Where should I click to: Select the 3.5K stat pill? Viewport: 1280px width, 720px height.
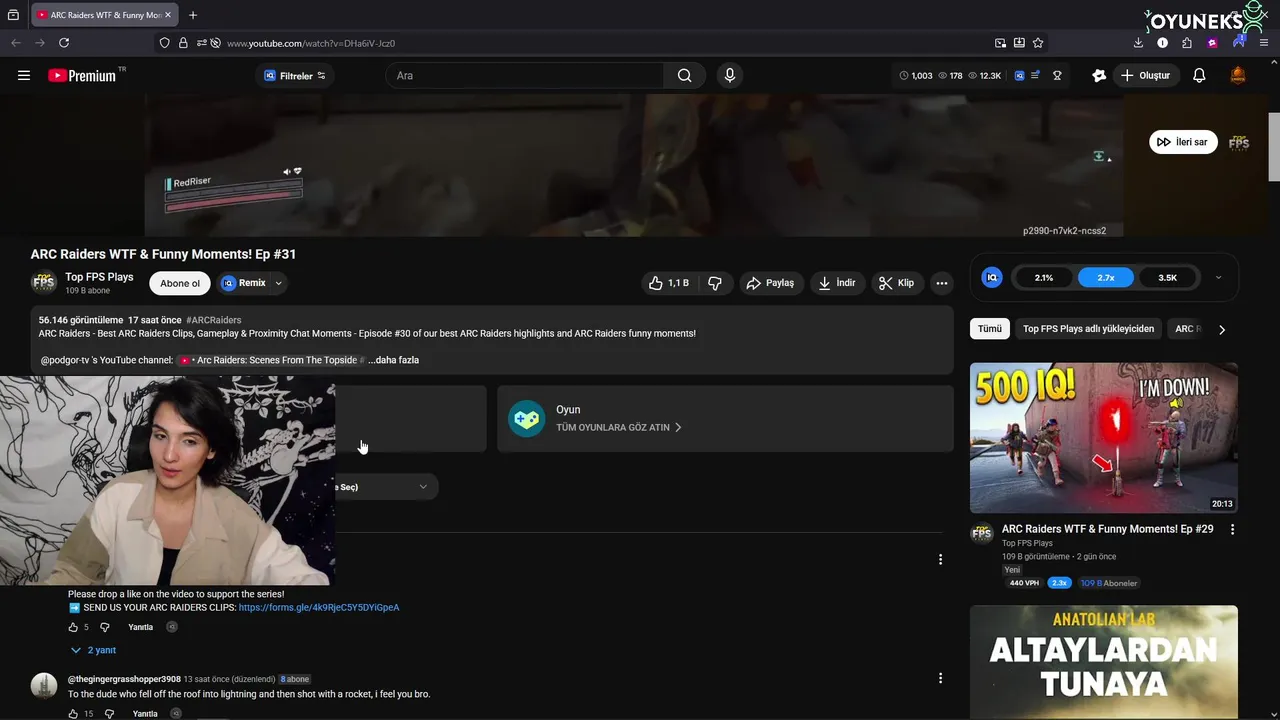click(1167, 277)
